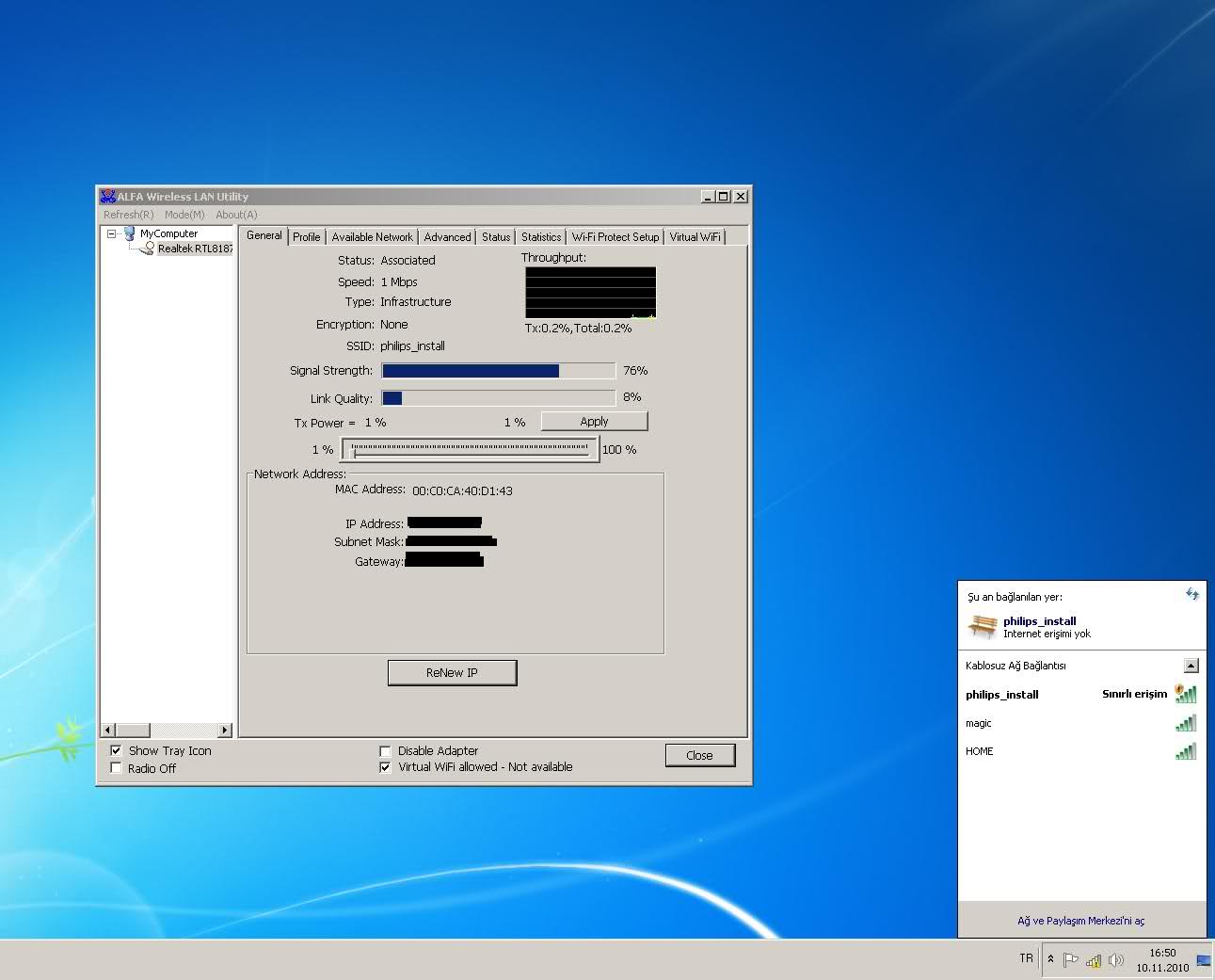
Task: Click the MAC address 00:C0:CA:40:D1:43
Action: pos(462,490)
